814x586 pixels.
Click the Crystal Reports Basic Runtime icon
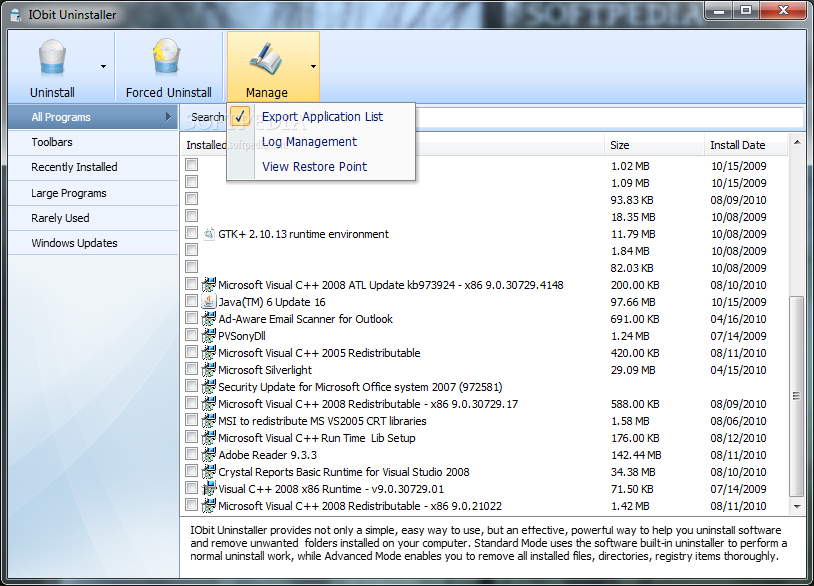209,472
